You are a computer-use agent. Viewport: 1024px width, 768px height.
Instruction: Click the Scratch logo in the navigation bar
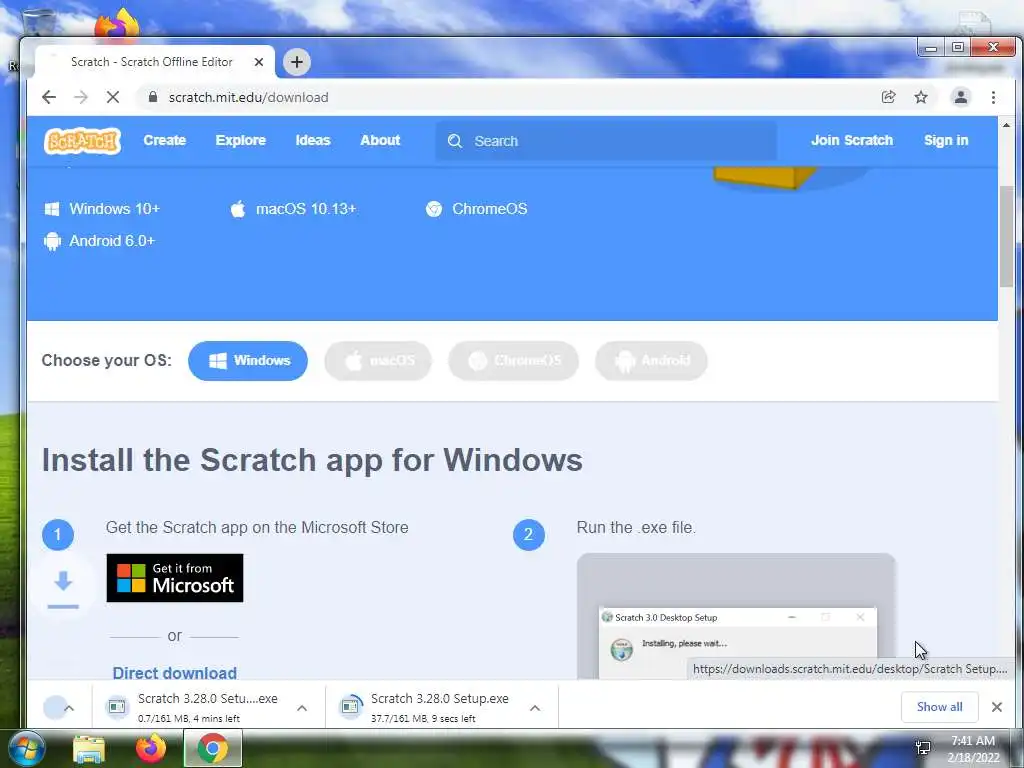click(x=82, y=140)
